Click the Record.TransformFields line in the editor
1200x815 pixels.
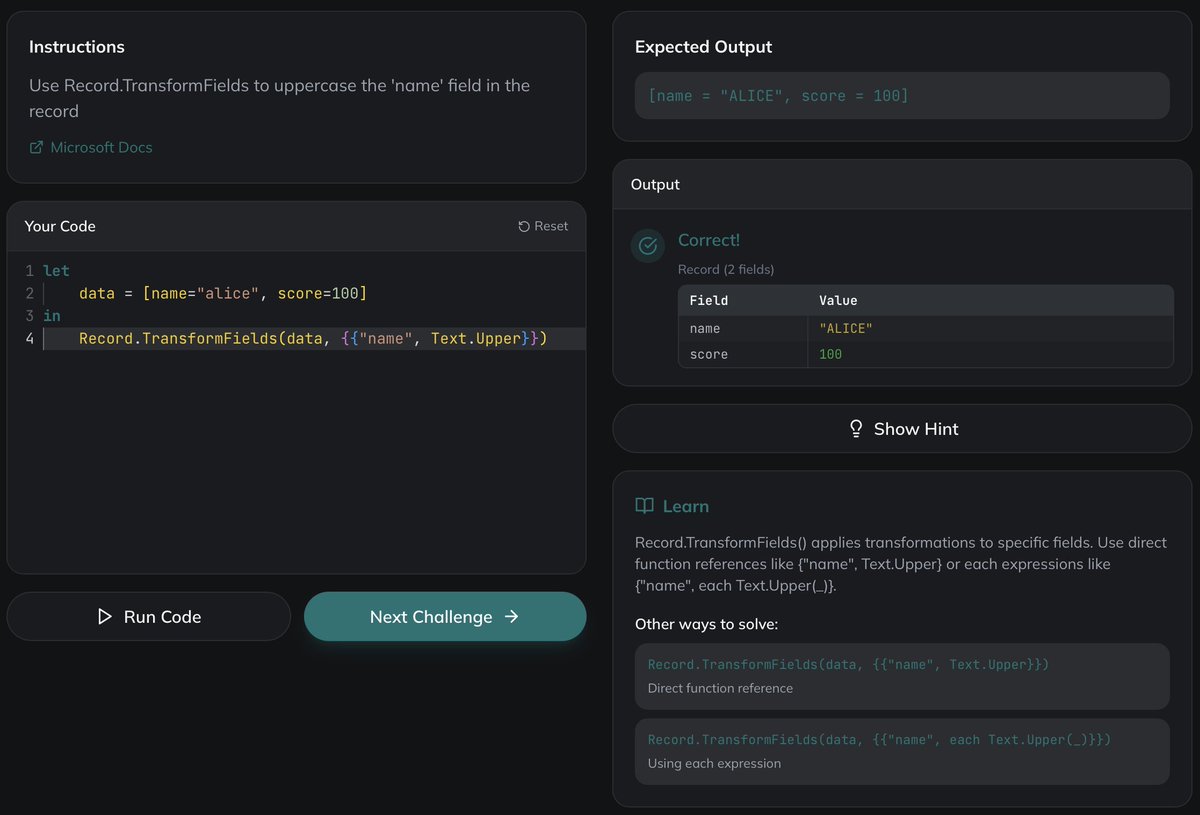click(313, 338)
